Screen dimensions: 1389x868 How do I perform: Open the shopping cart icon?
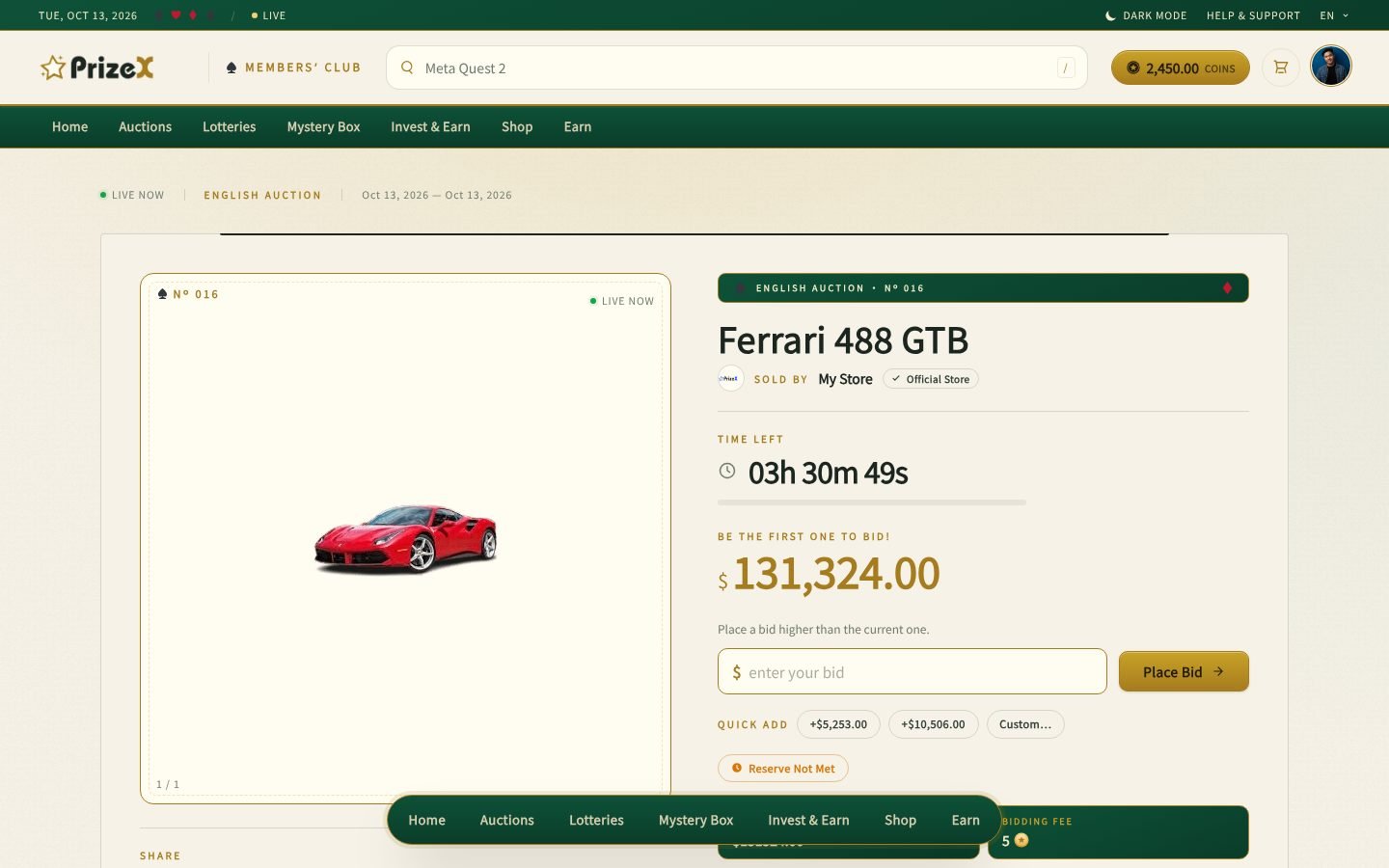(x=1281, y=68)
